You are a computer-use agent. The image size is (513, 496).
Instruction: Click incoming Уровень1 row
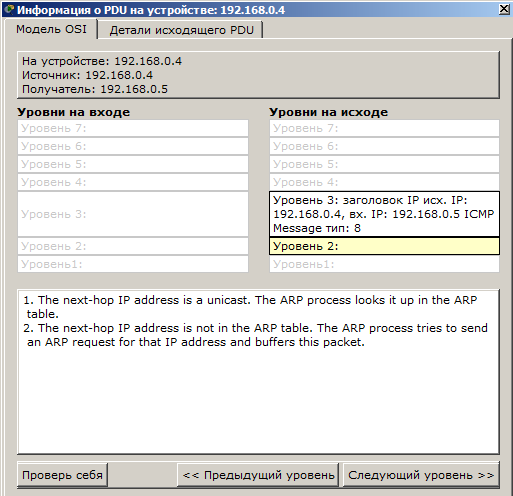pos(133,264)
